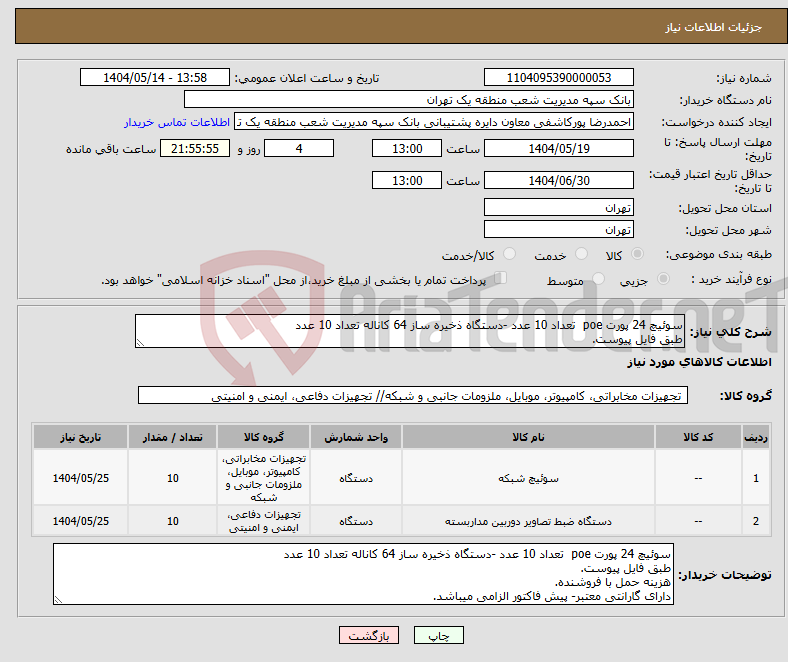Click the need date cell in the سوئیچ شبکه row
Viewport: 788px width, 662px height.
80,478
